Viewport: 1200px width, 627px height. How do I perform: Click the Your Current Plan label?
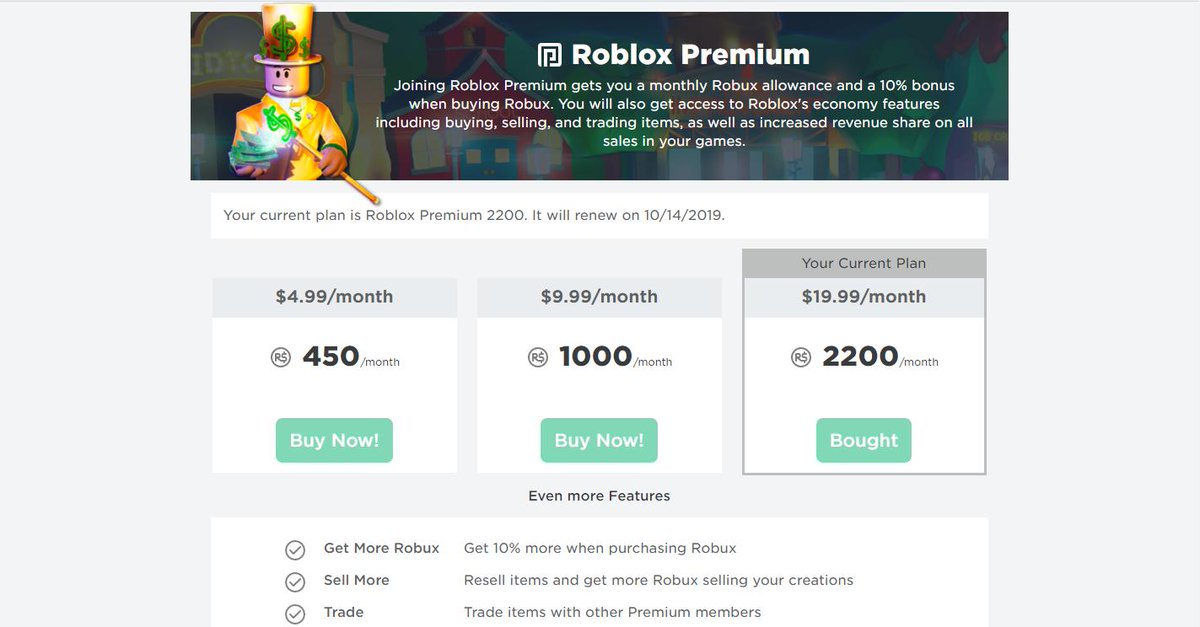[x=864, y=263]
